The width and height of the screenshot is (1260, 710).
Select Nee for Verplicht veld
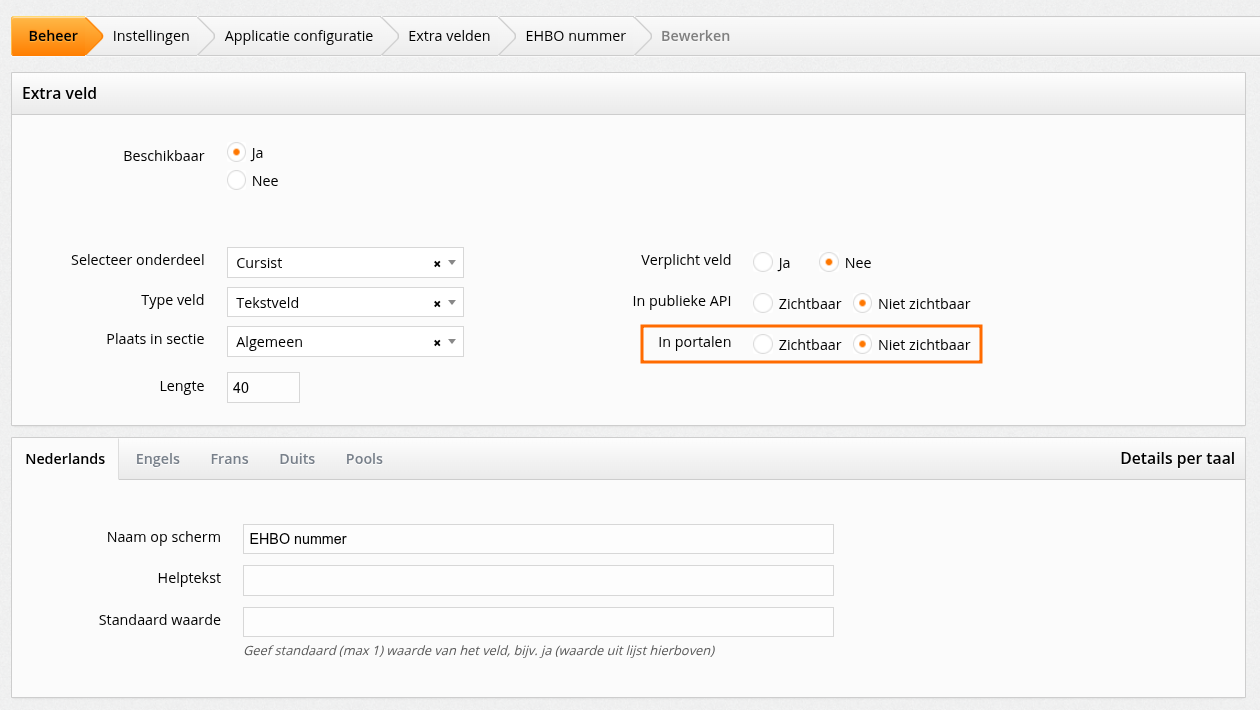[828, 263]
